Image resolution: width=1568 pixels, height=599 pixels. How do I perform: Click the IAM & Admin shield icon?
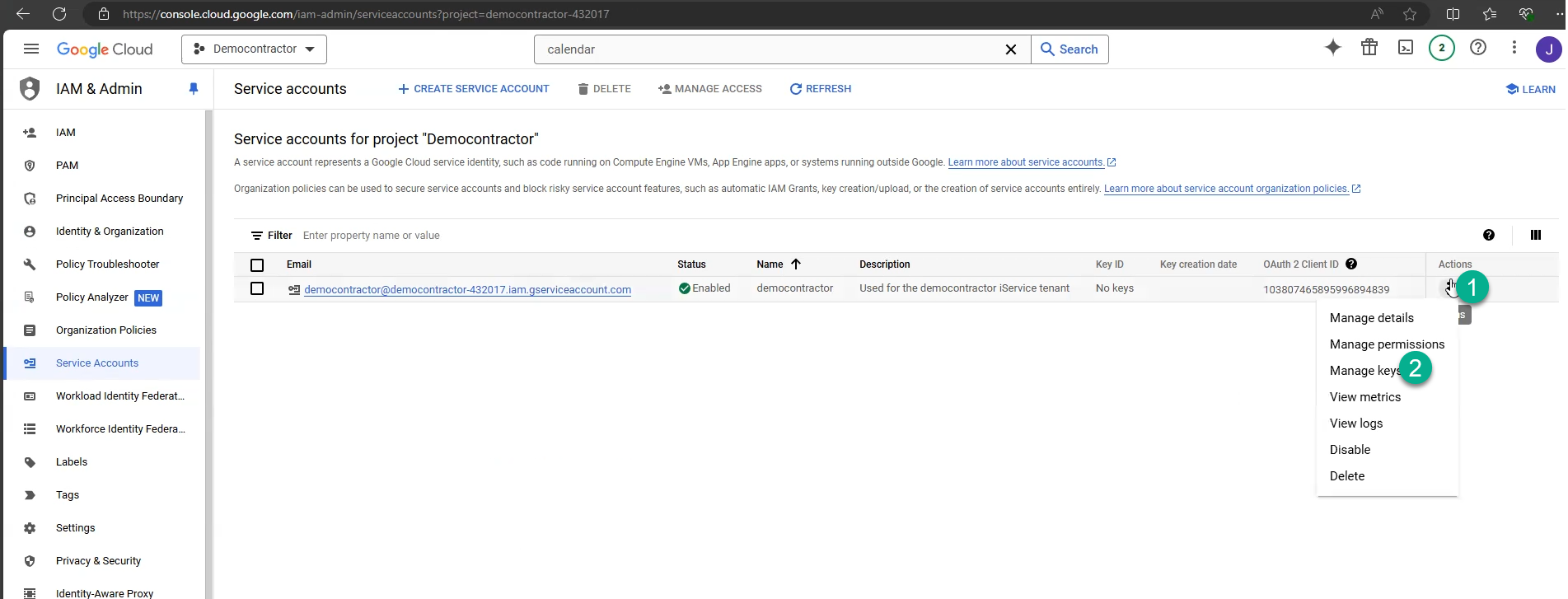click(30, 88)
